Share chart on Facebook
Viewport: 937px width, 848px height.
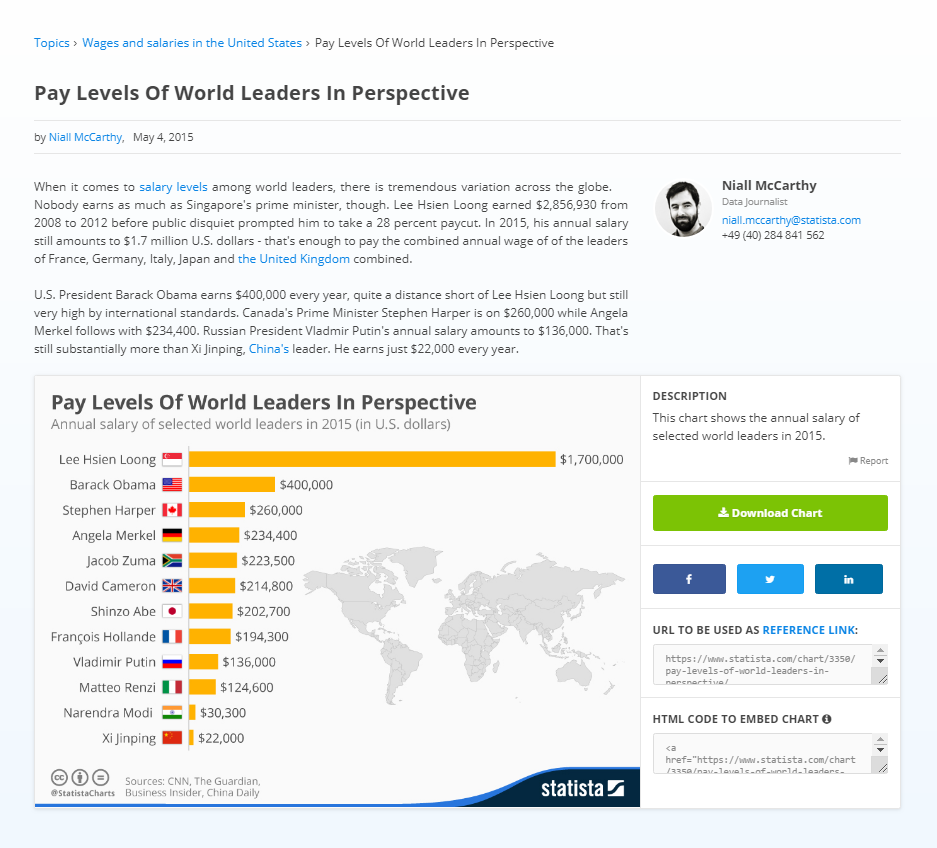pos(689,579)
